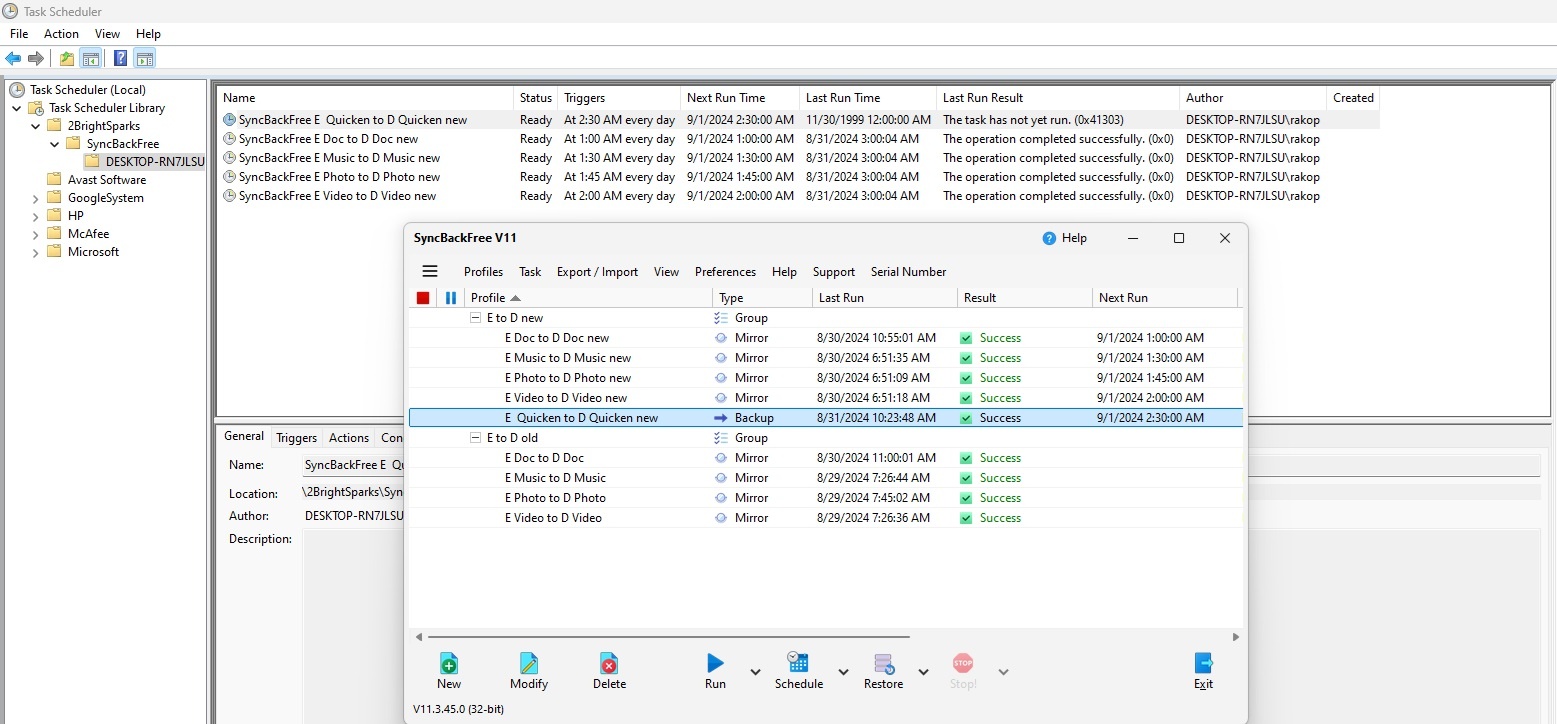Expand the McAfee folder

coord(36,234)
